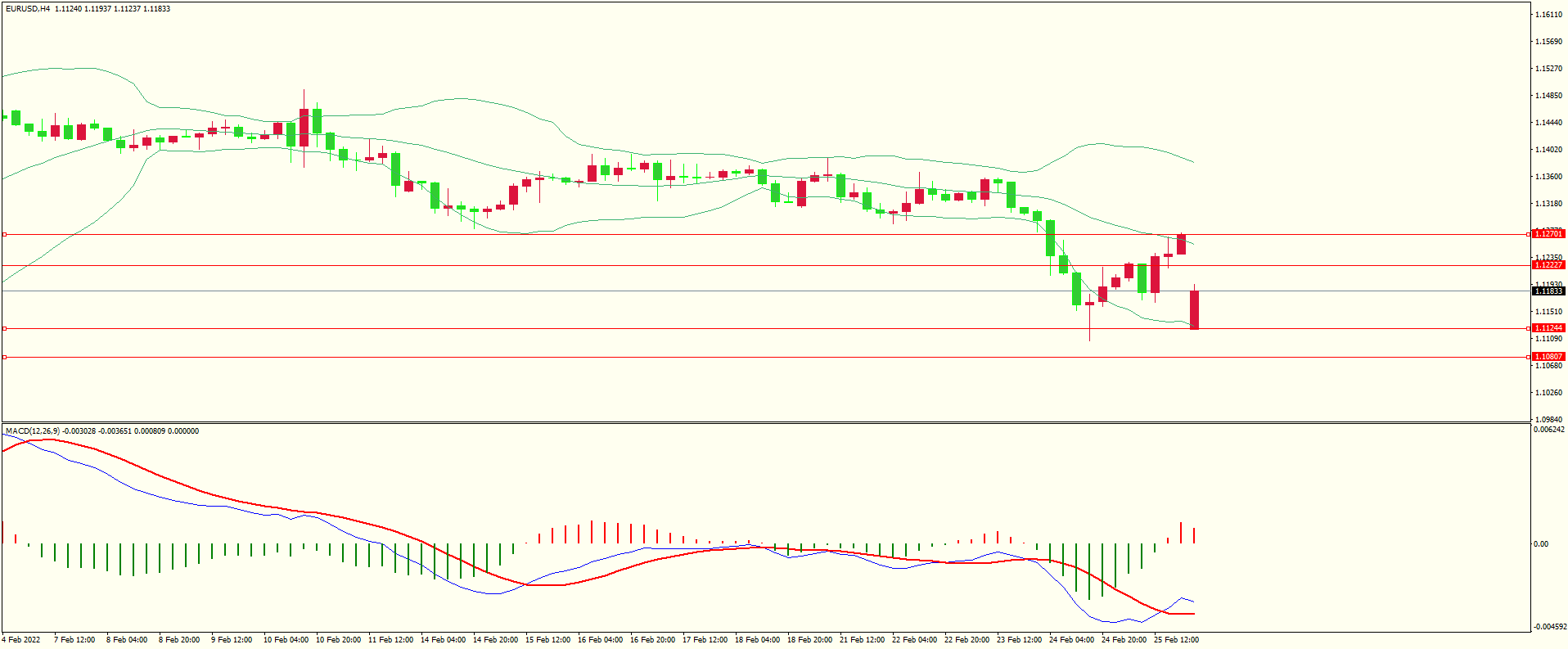Click the 1.10680 price axis label
The width and height of the screenshot is (1568, 649).
pos(1549,366)
